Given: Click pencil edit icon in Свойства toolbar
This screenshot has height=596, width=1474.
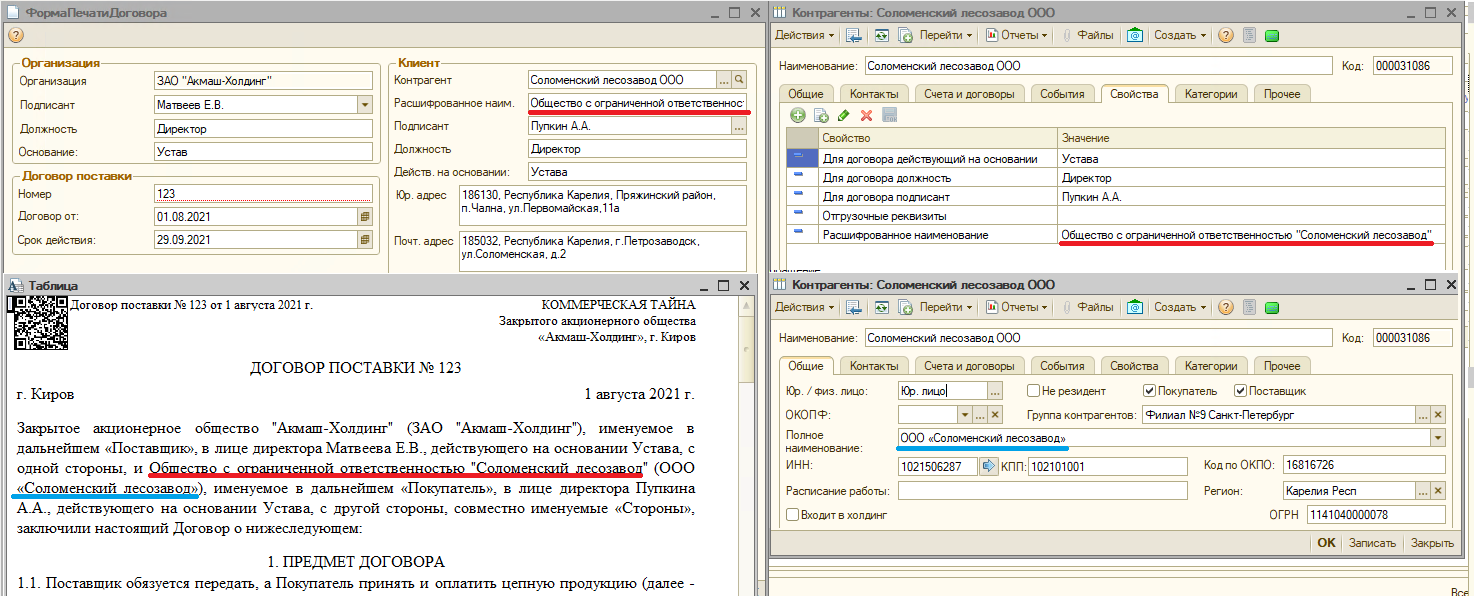Looking at the screenshot, I should coord(843,115).
